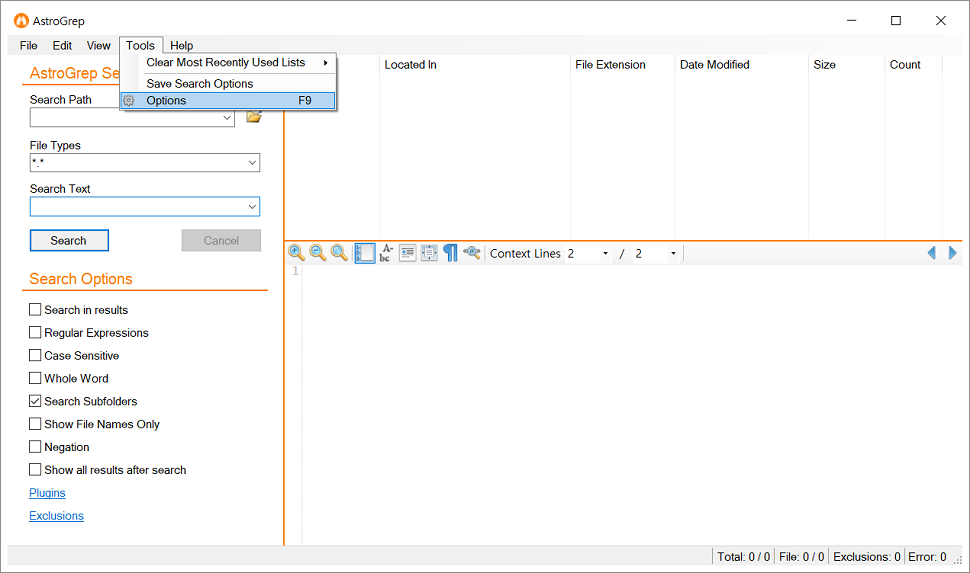Zoom out the preview text

(x=317, y=252)
